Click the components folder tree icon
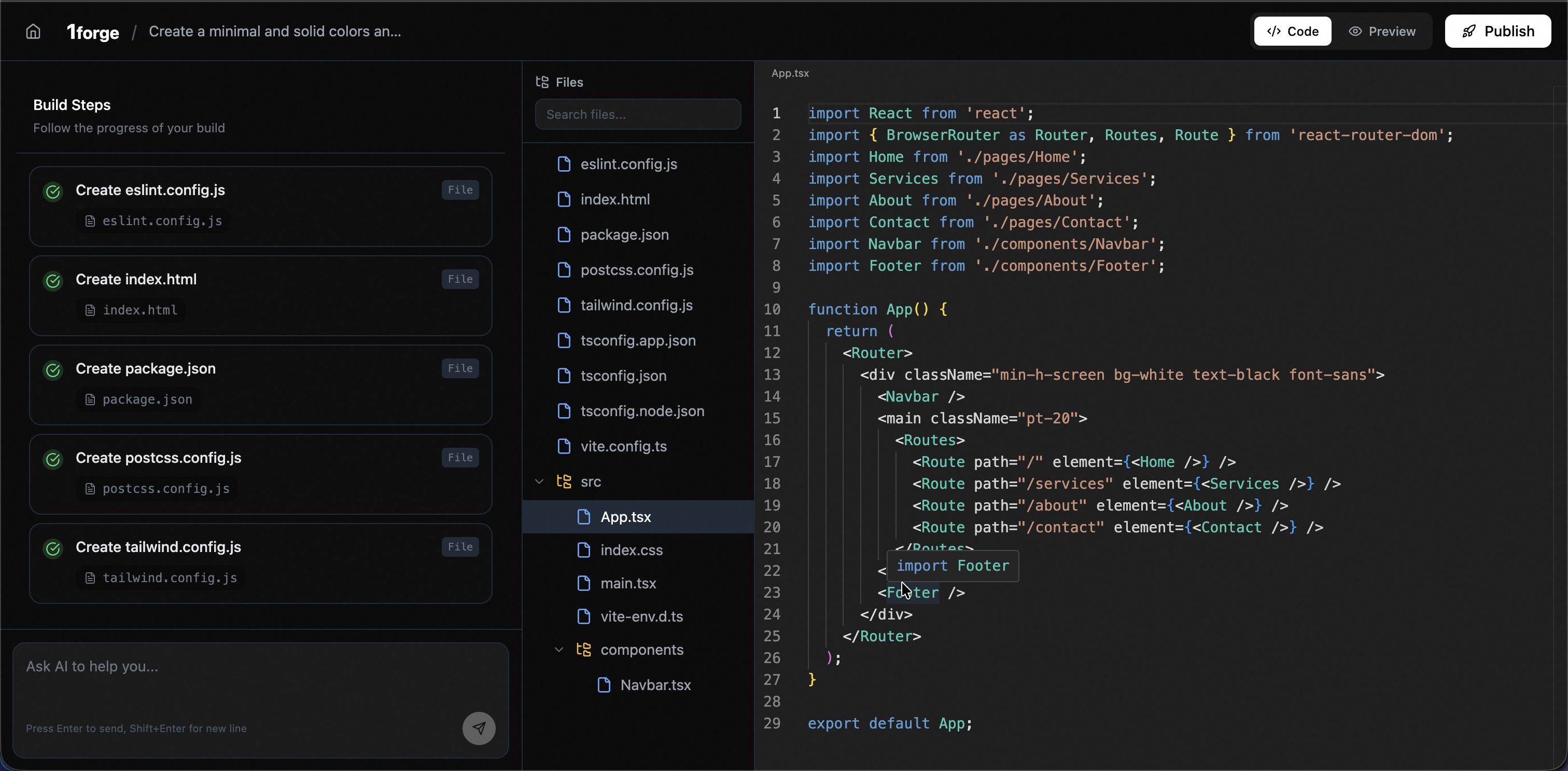Image resolution: width=1568 pixels, height=771 pixels. tap(584, 650)
